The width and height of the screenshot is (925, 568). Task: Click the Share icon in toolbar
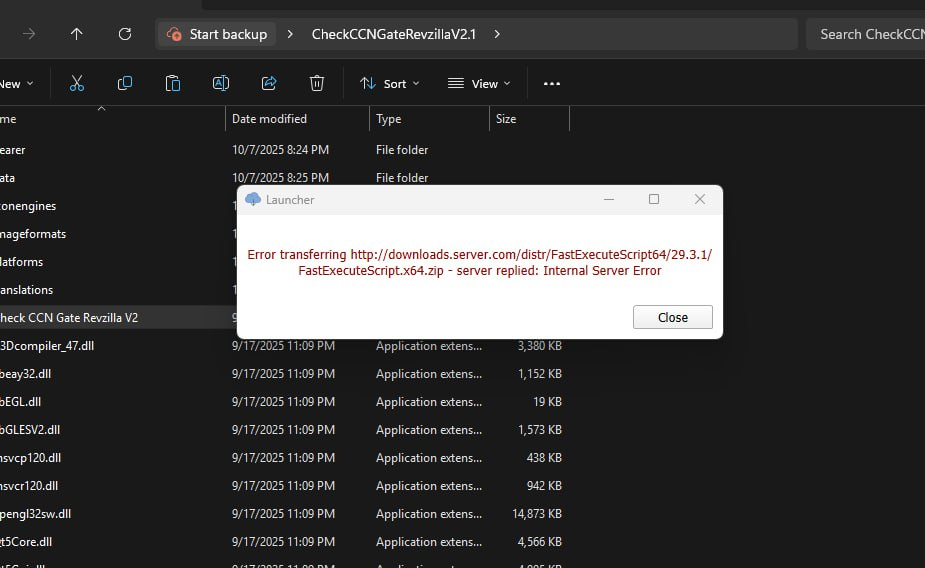click(x=269, y=84)
